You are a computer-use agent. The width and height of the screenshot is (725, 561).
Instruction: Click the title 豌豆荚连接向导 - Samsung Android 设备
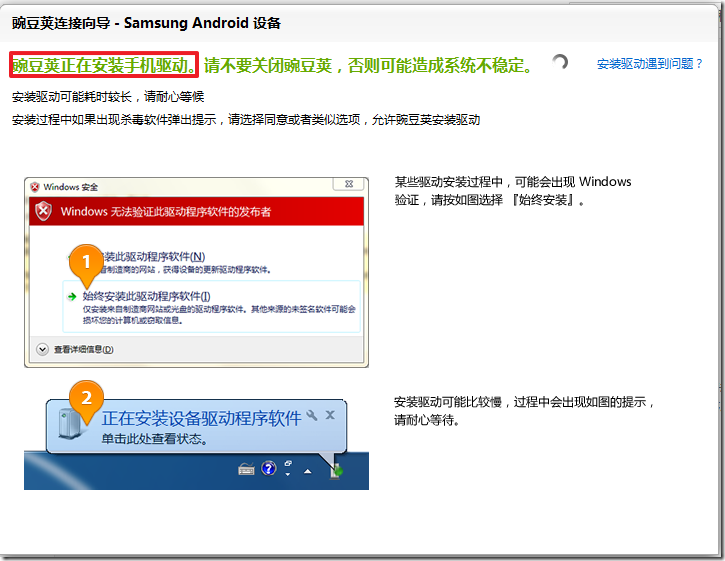click(x=146, y=23)
